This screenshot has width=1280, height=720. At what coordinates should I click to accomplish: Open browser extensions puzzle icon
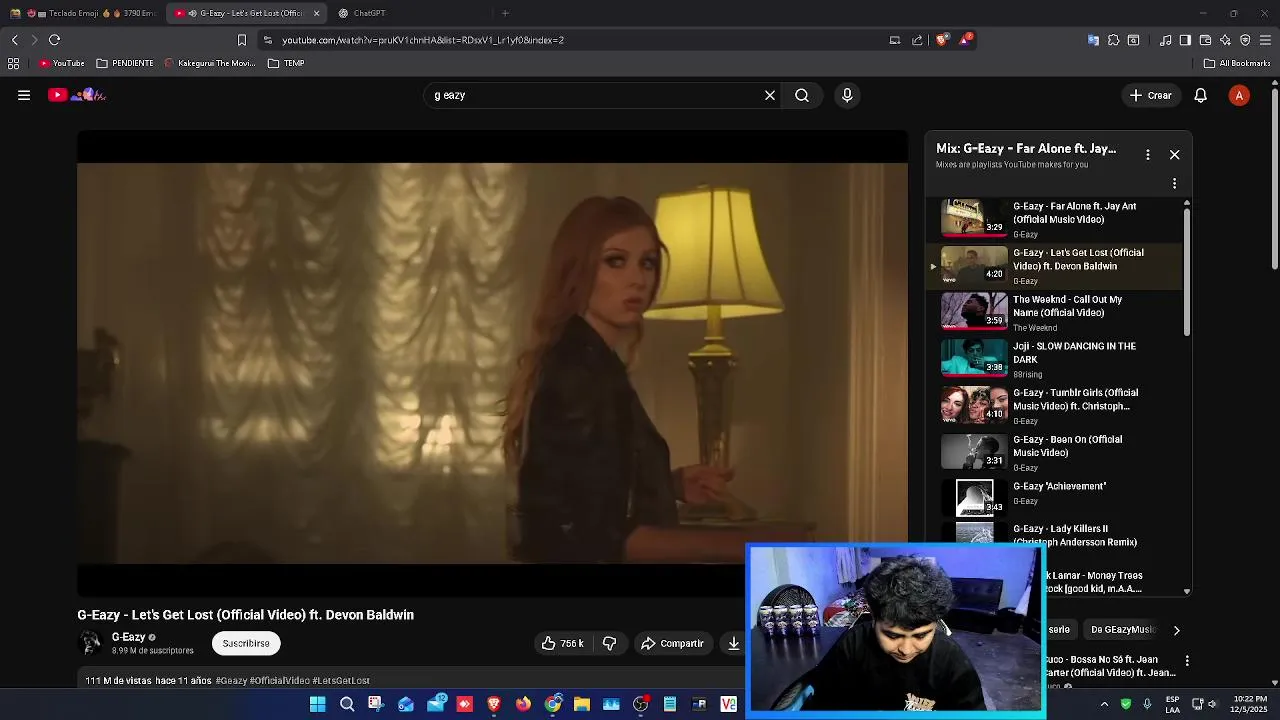click(x=1113, y=40)
